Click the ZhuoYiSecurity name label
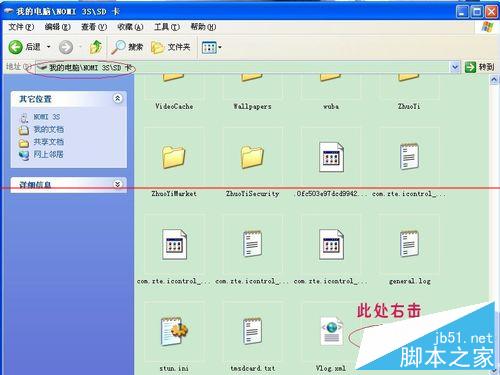 [252, 194]
